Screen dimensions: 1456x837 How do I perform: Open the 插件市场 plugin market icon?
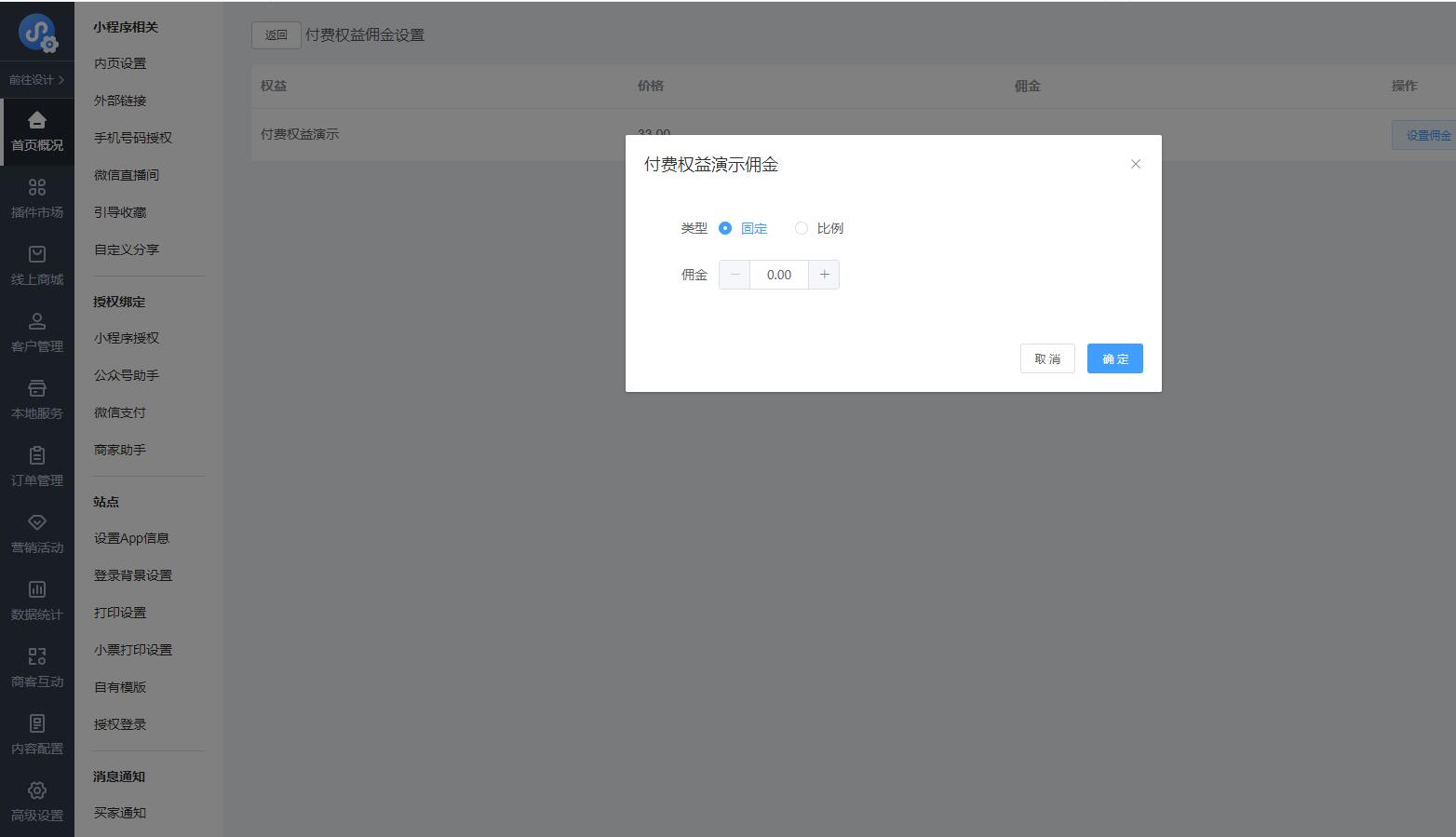37,187
